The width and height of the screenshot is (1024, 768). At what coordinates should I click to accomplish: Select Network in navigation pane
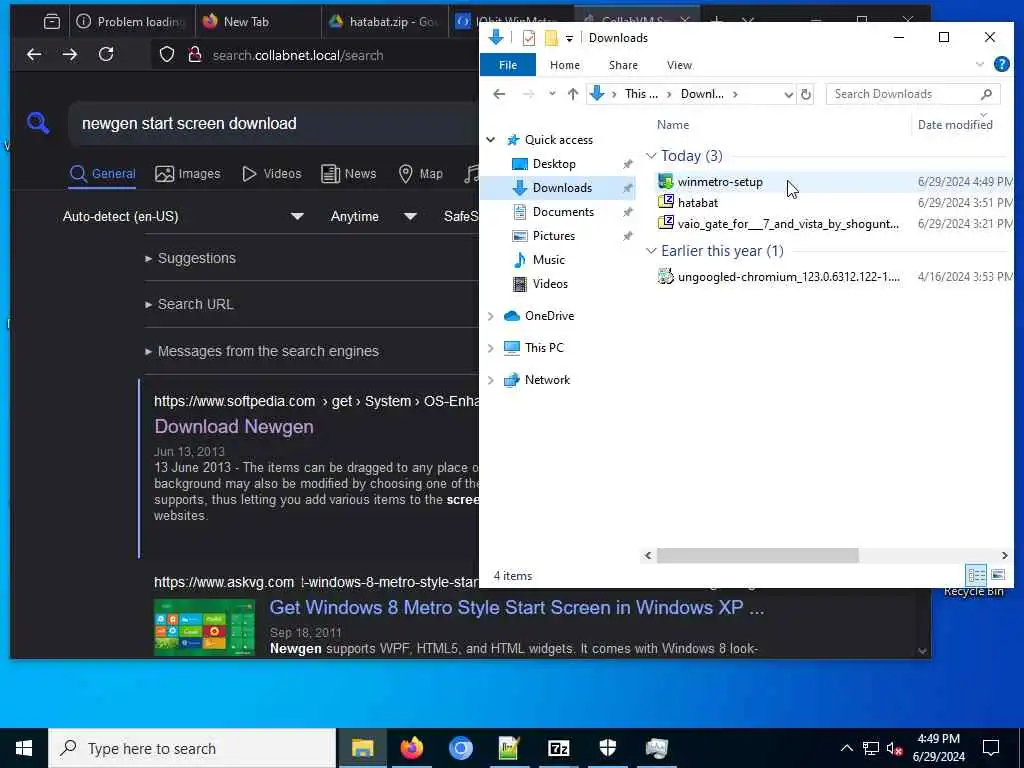pos(547,380)
